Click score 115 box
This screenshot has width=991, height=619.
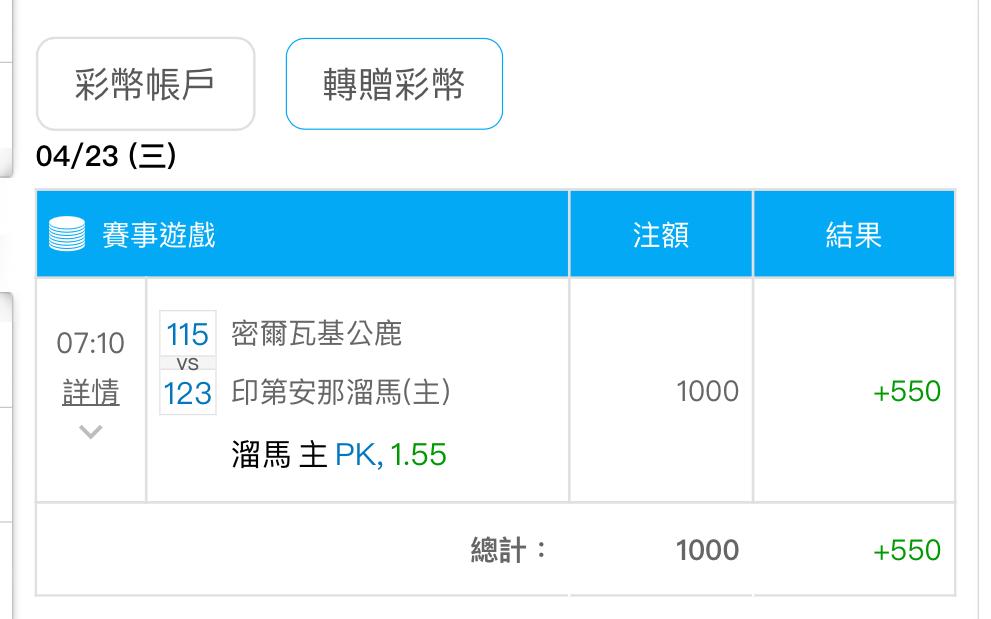(188, 333)
